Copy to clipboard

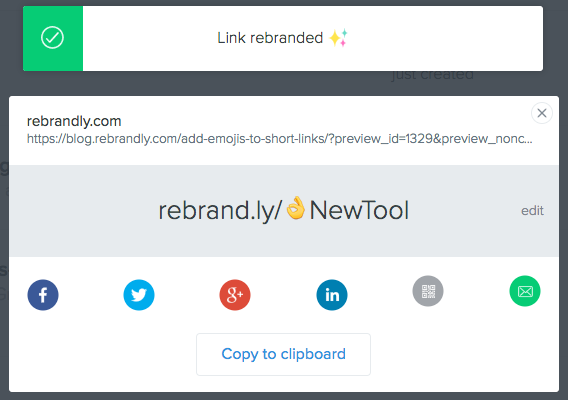coord(283,354)
